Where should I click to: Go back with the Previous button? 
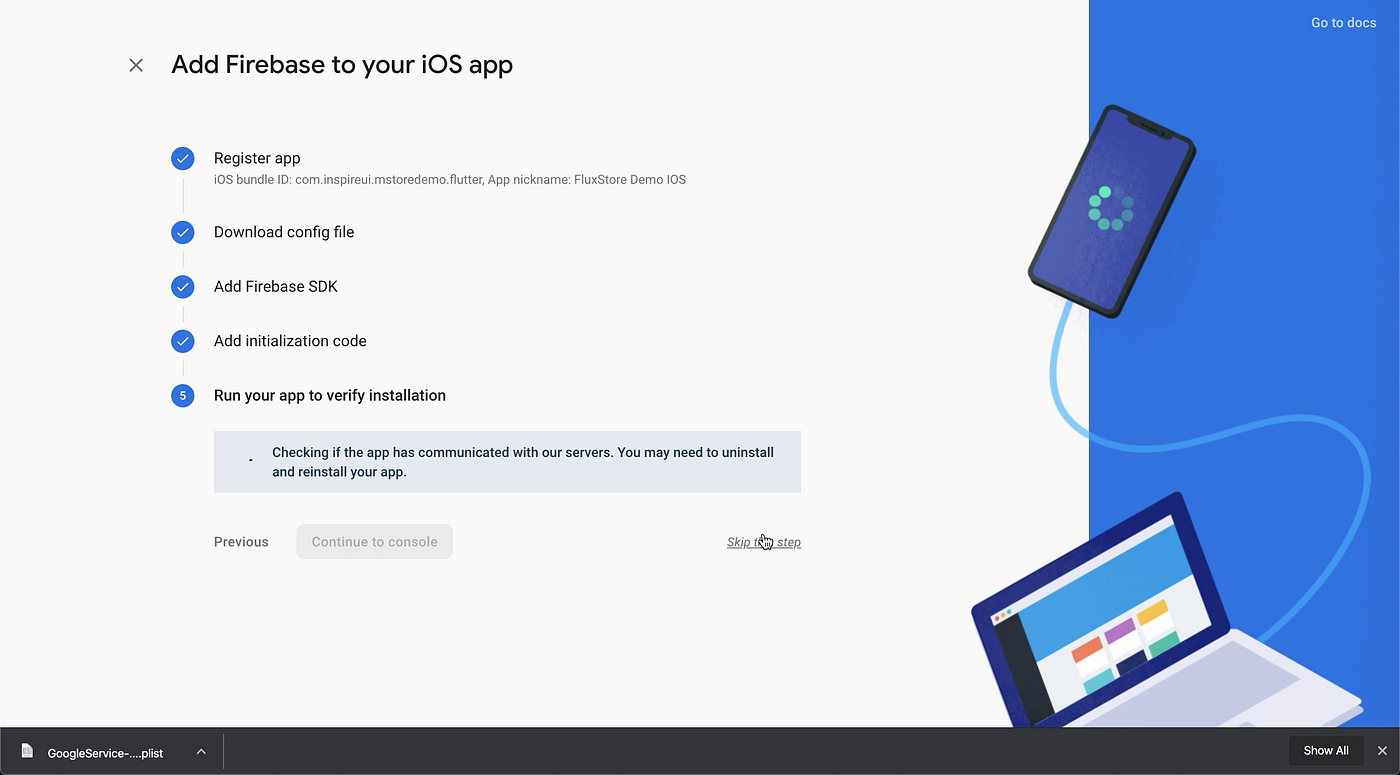[241, 542]
